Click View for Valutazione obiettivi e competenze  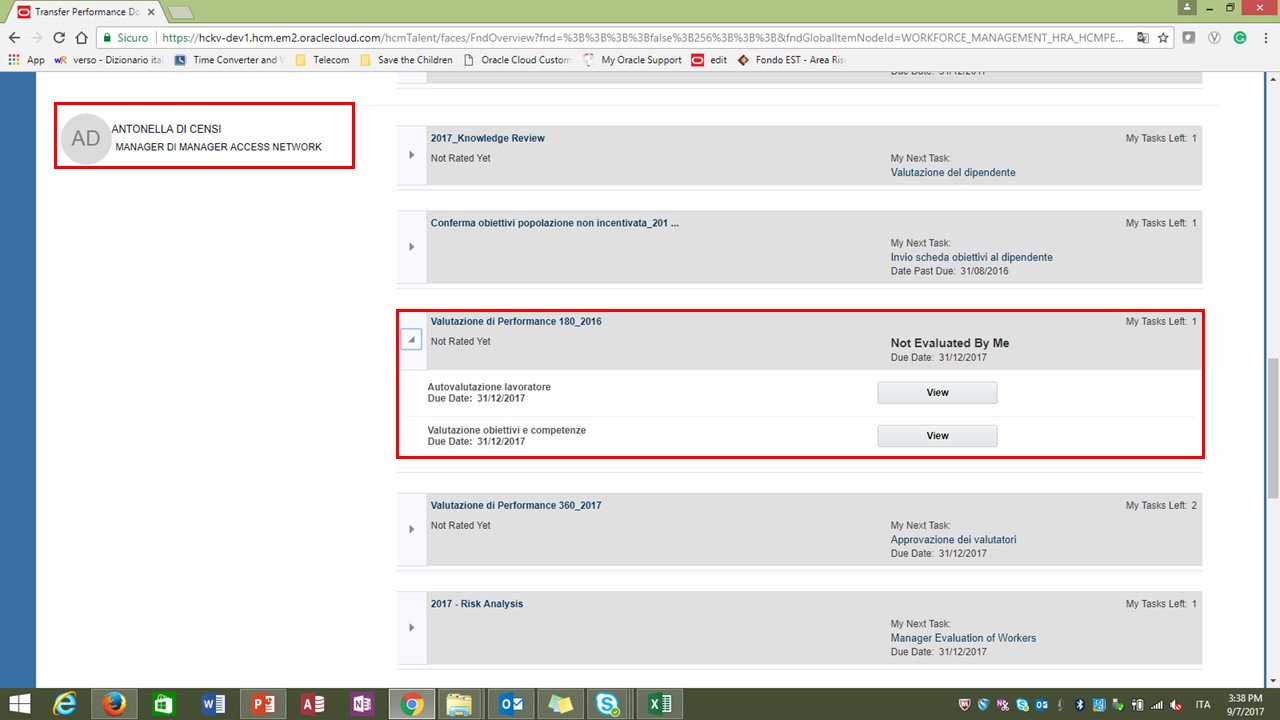tap(937, 436)
